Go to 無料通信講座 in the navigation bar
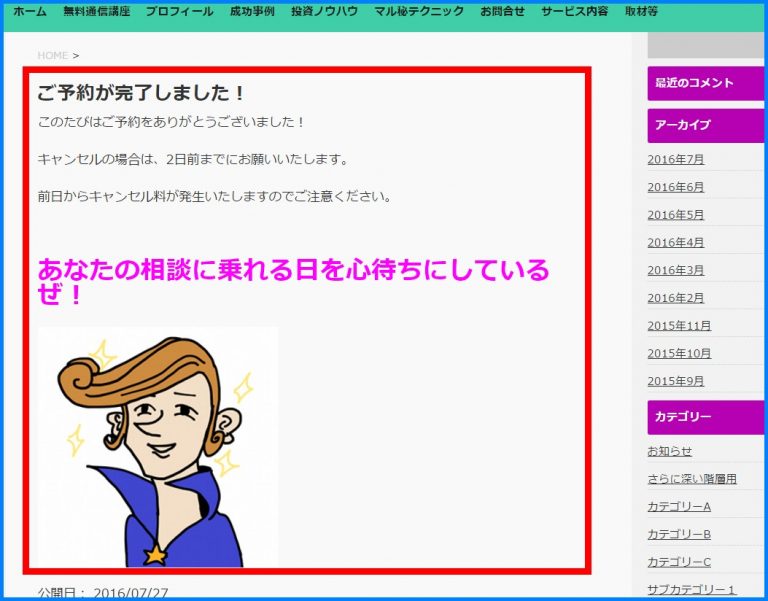The height and width of the screenshot is (601, 768). (x=96, y=12)
